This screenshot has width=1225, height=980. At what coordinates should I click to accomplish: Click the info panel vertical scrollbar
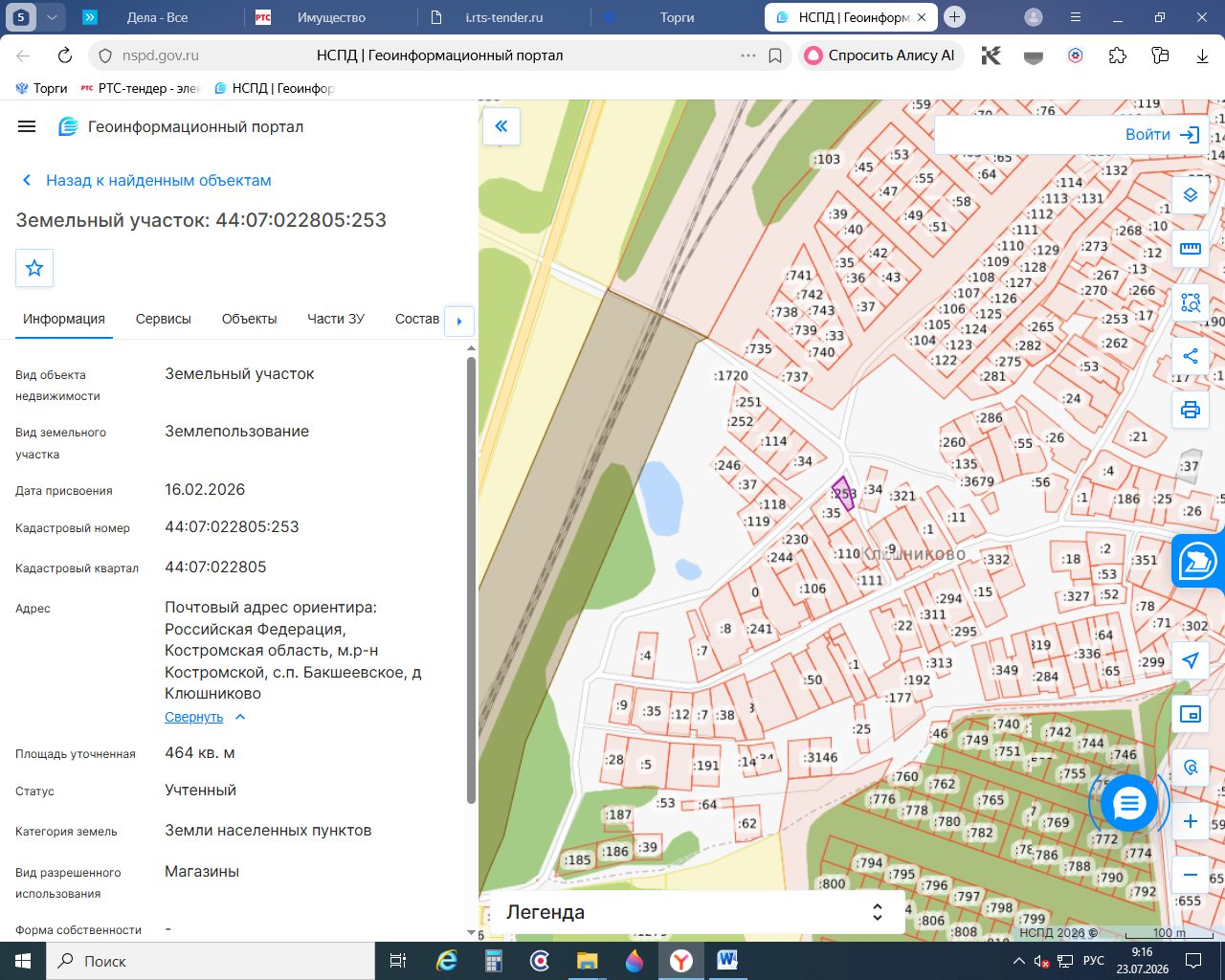pyautogui.click(x=471, y=580)
